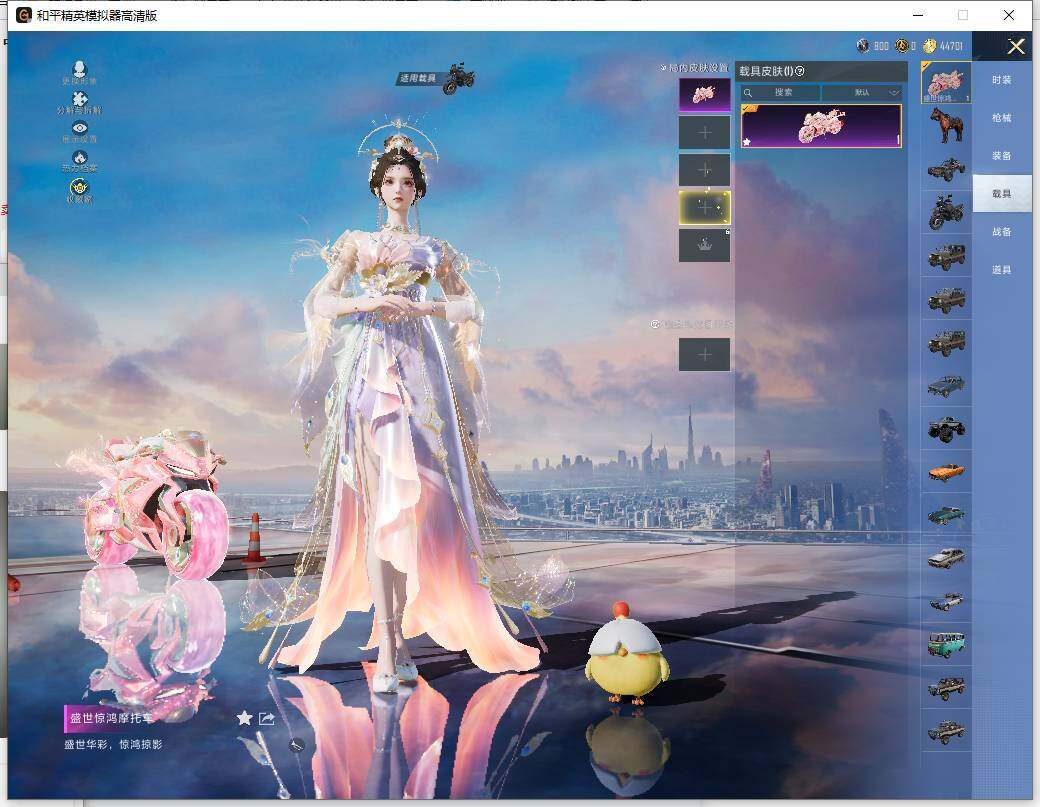Select the brown horse vehicle
The image size is (1040, 807).
(x=946, y=125)
